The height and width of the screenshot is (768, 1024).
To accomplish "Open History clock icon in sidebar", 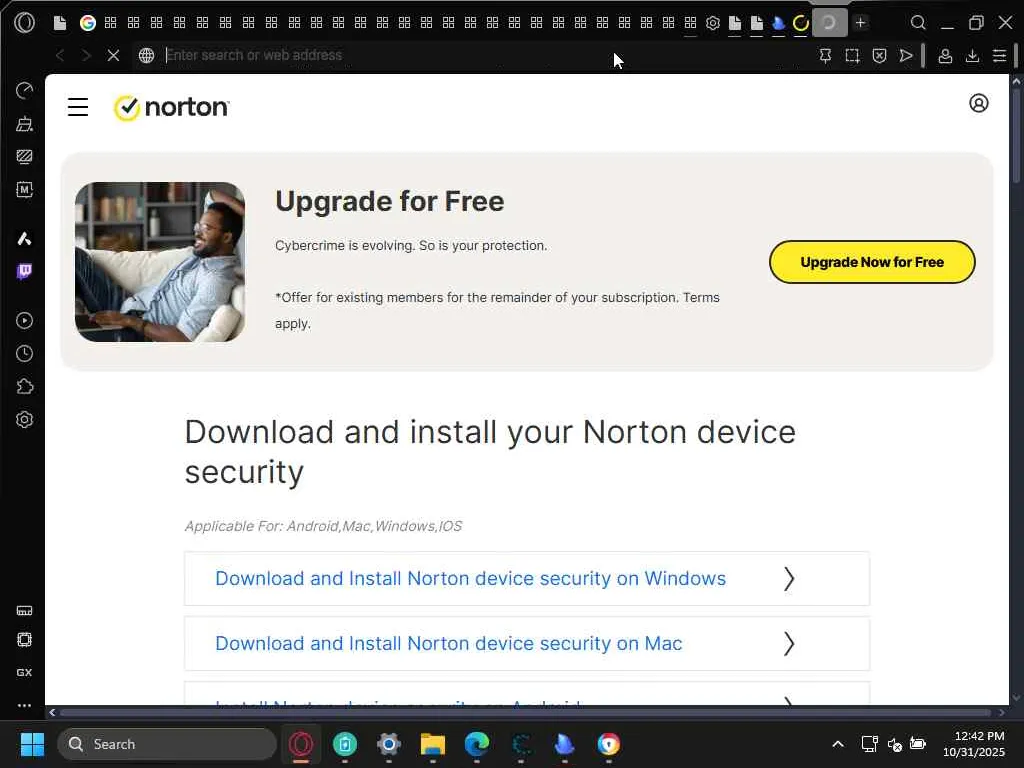I will [24, 353].
